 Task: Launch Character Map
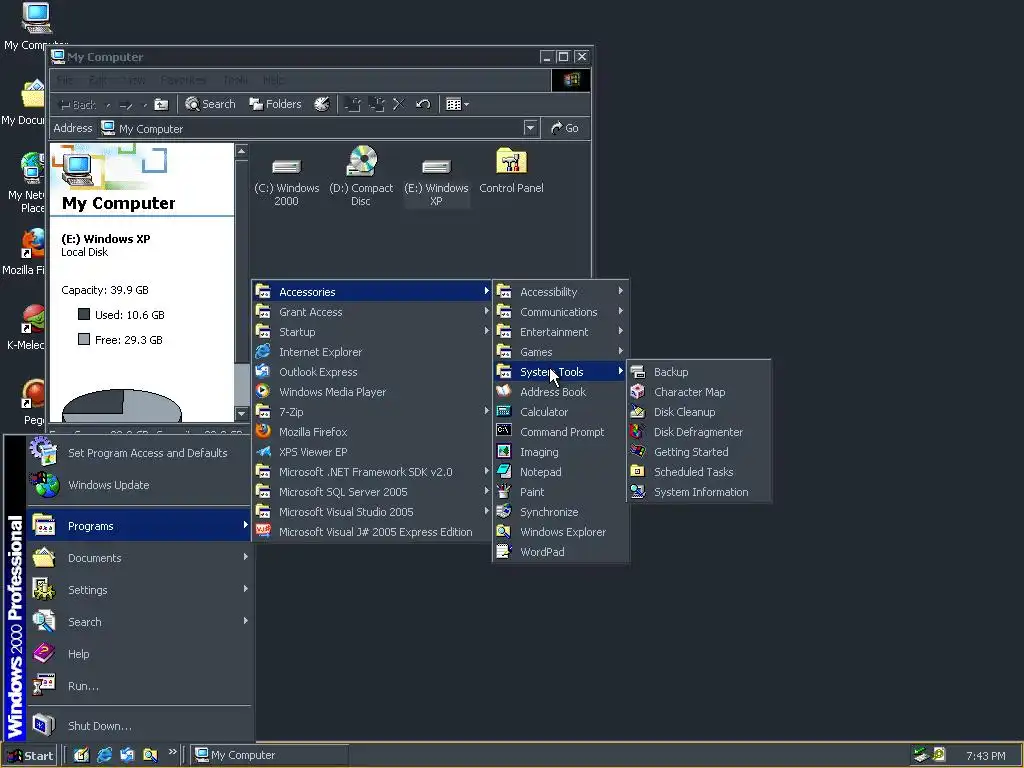pos(698,392)
